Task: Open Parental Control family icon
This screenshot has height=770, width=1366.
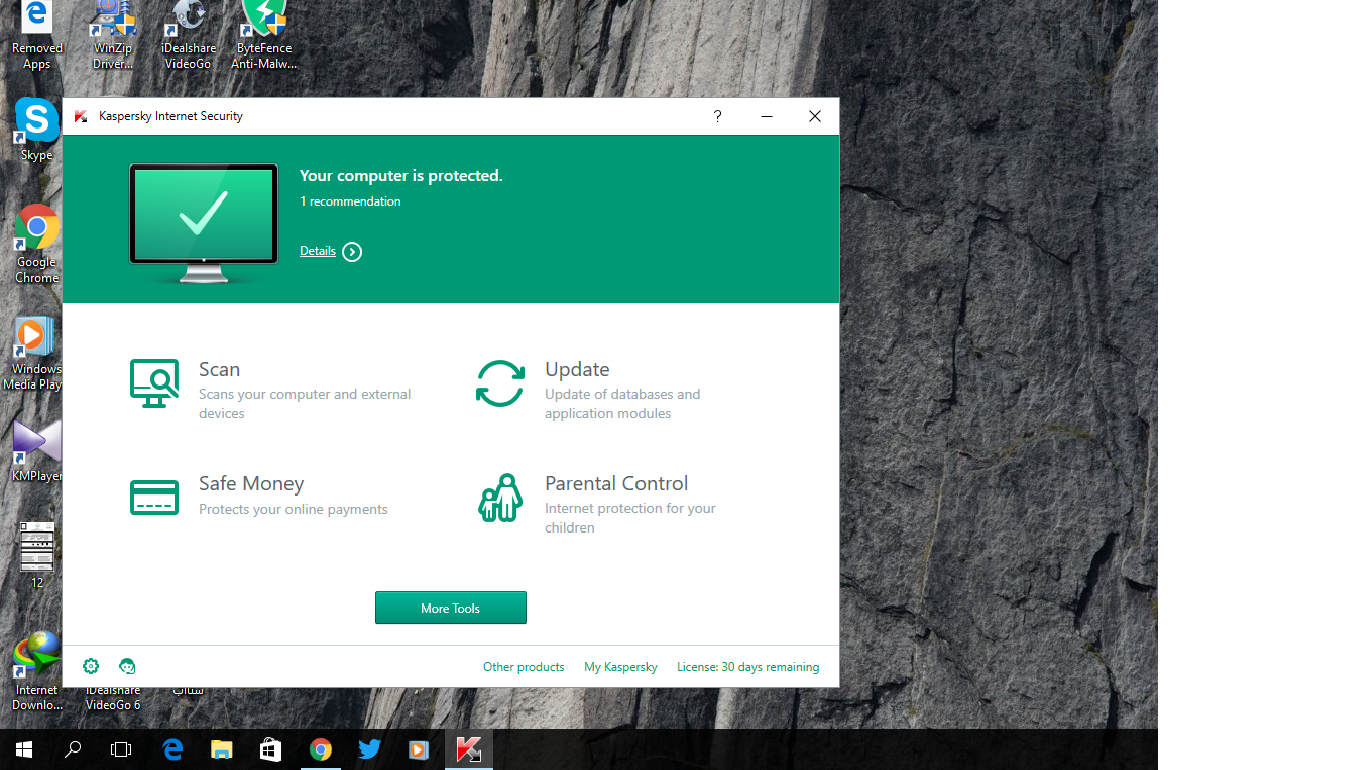Action: point(500,498)
